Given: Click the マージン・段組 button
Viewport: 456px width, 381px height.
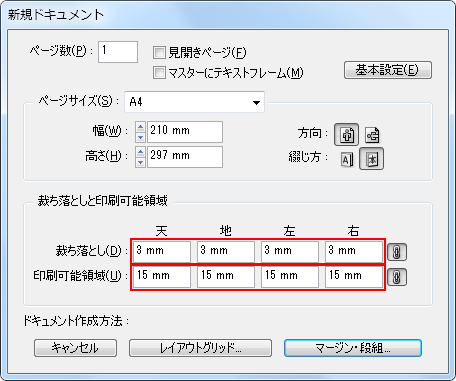Looking at the screenshot, I should (353, 348).
